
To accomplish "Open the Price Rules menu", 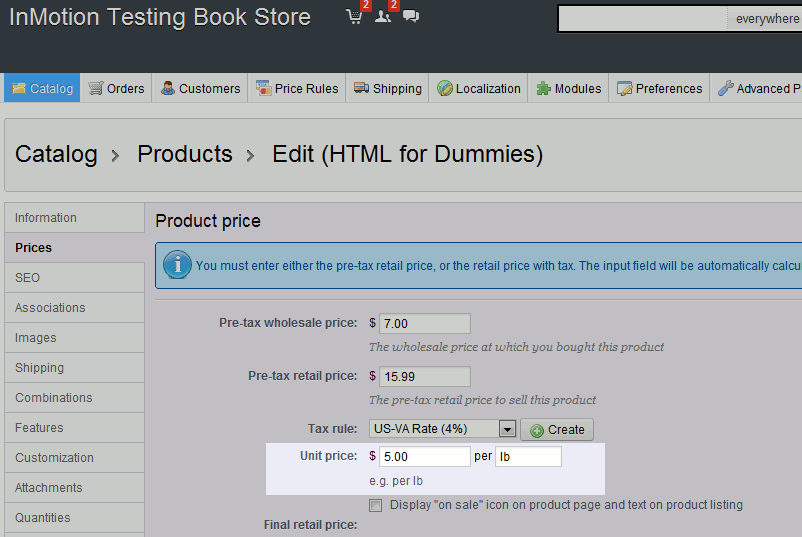I will point(297,88).
